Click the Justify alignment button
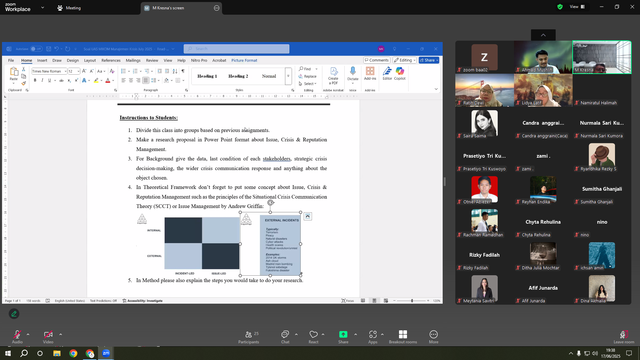 pyautogui.click(x=146, y=81)
